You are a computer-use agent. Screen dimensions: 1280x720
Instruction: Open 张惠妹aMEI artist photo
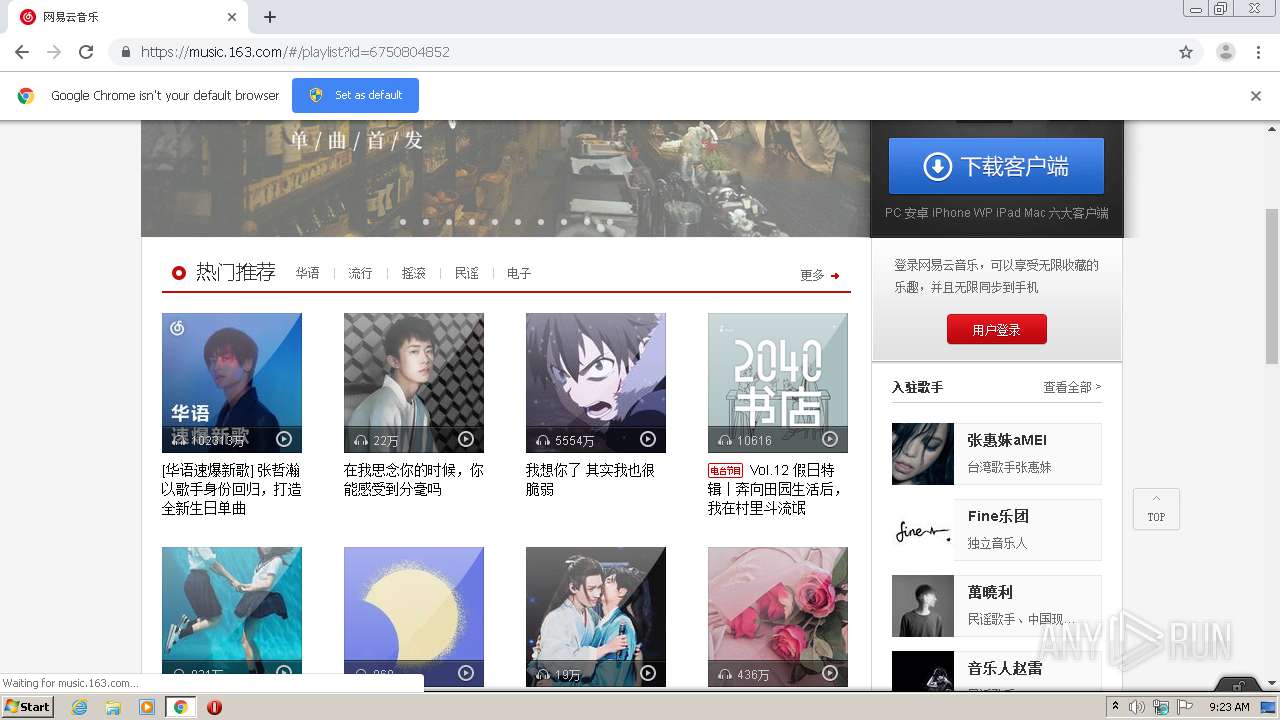click(923, 454)
